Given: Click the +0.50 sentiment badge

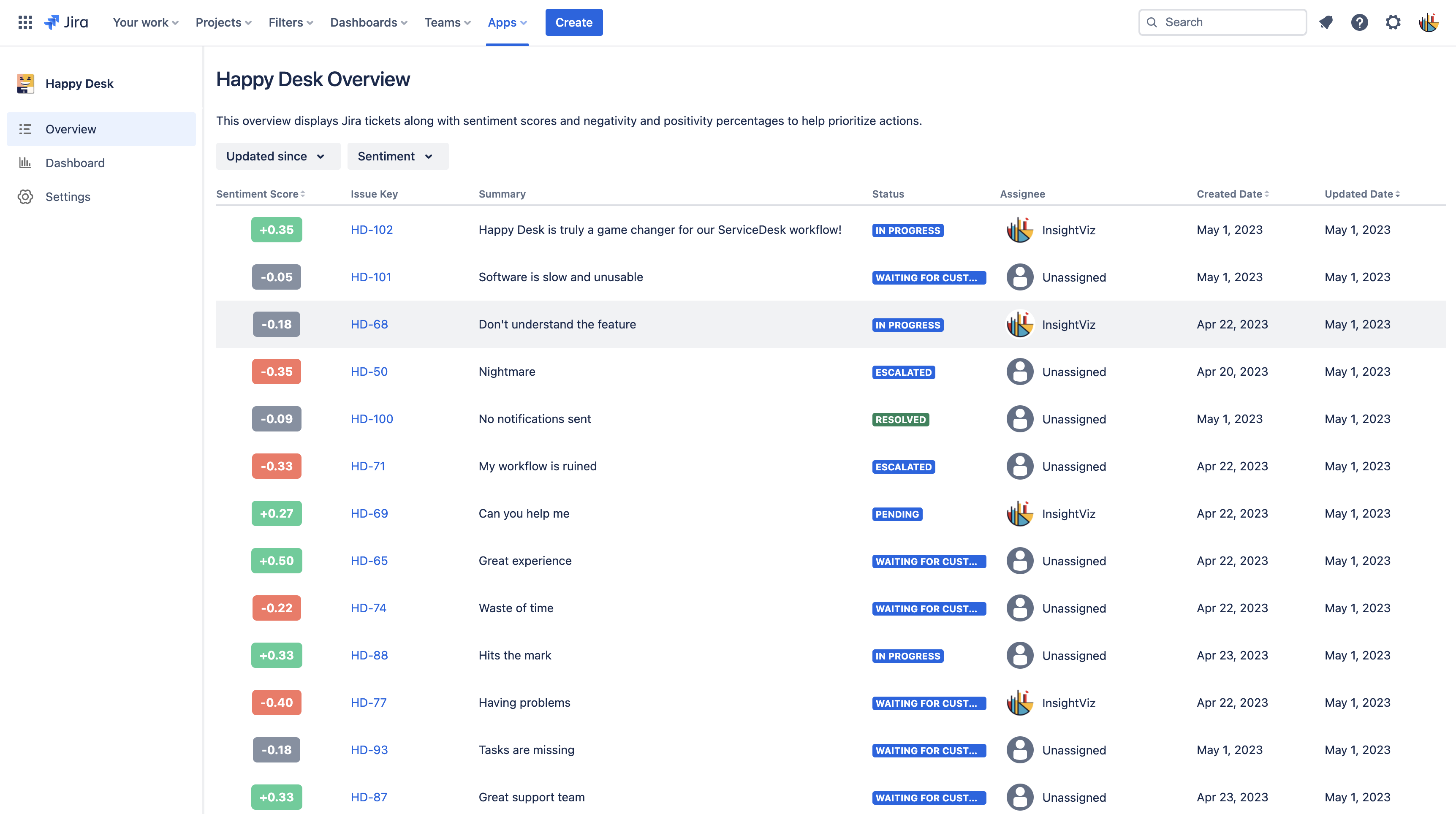Looking at the screenshot, I should click(x=277, y=561).
